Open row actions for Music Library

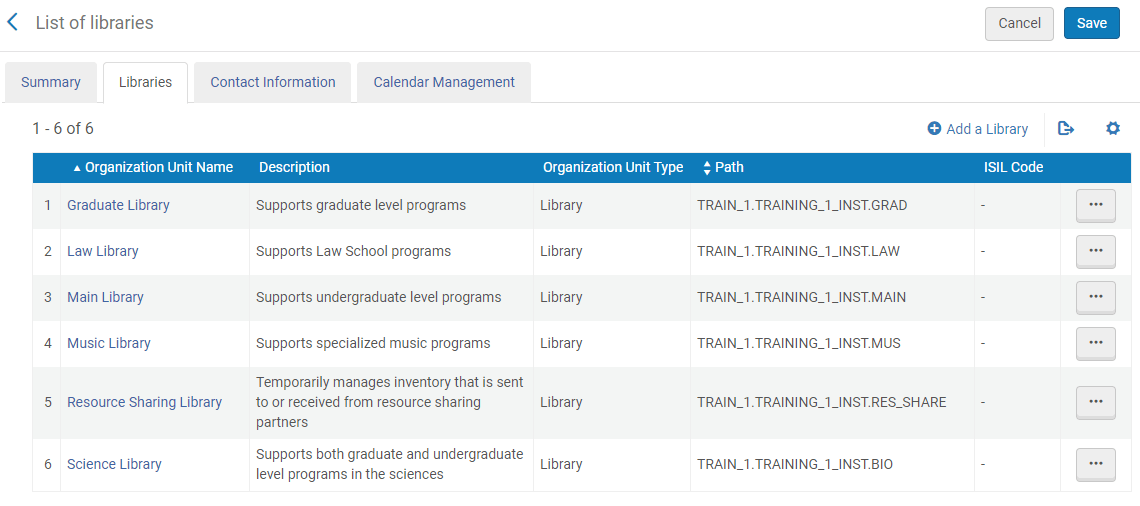(1096, 343)
